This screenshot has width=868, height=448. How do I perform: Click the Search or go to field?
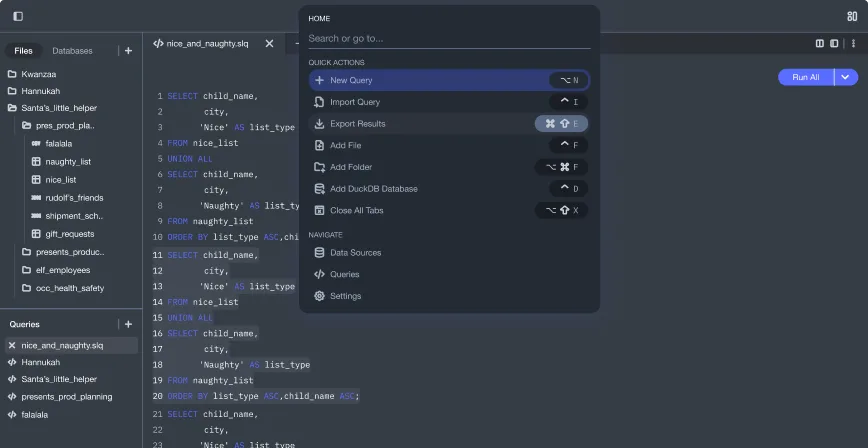(x=449, y=38)
